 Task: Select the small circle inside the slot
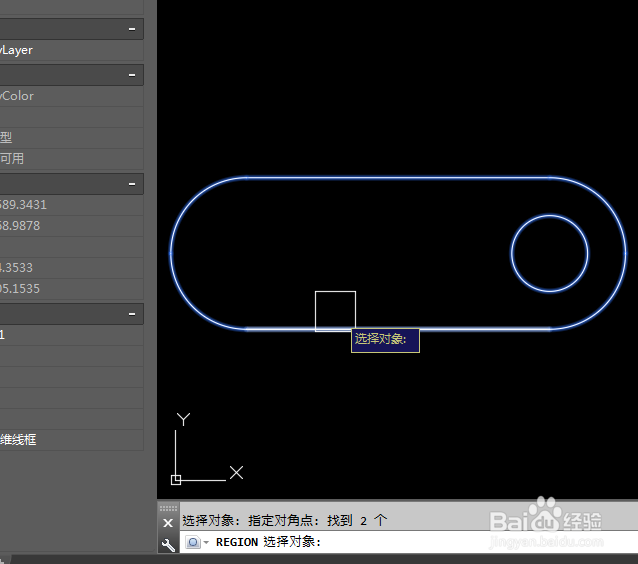tap(549, 215)
